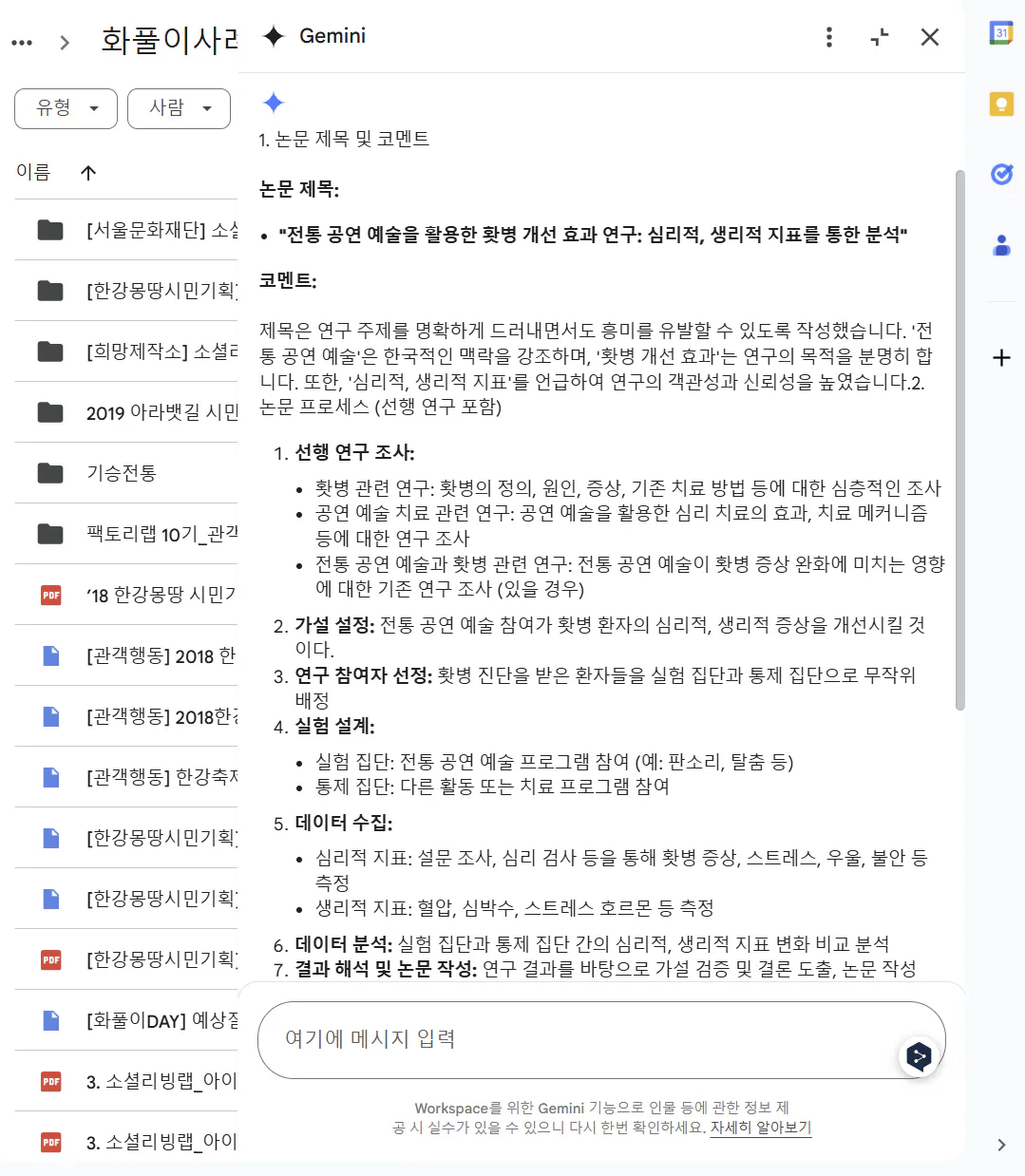
Task: Open the 팩토리랩 10기 folder
Action: [126, 534]
